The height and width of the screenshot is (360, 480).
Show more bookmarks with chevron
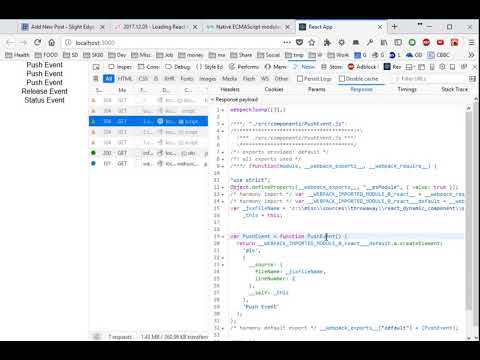coord(471,55)
